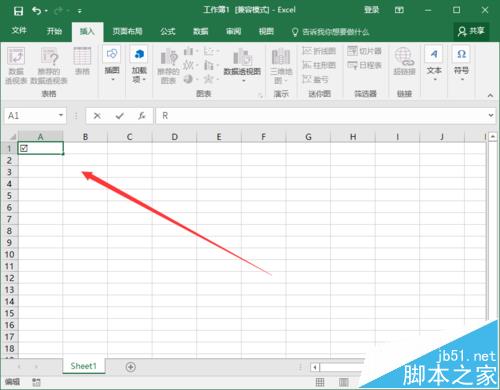Click the Save icon in quick access toolbar
This screenshot has height=390, width=500.
click(x=18, y=11)
